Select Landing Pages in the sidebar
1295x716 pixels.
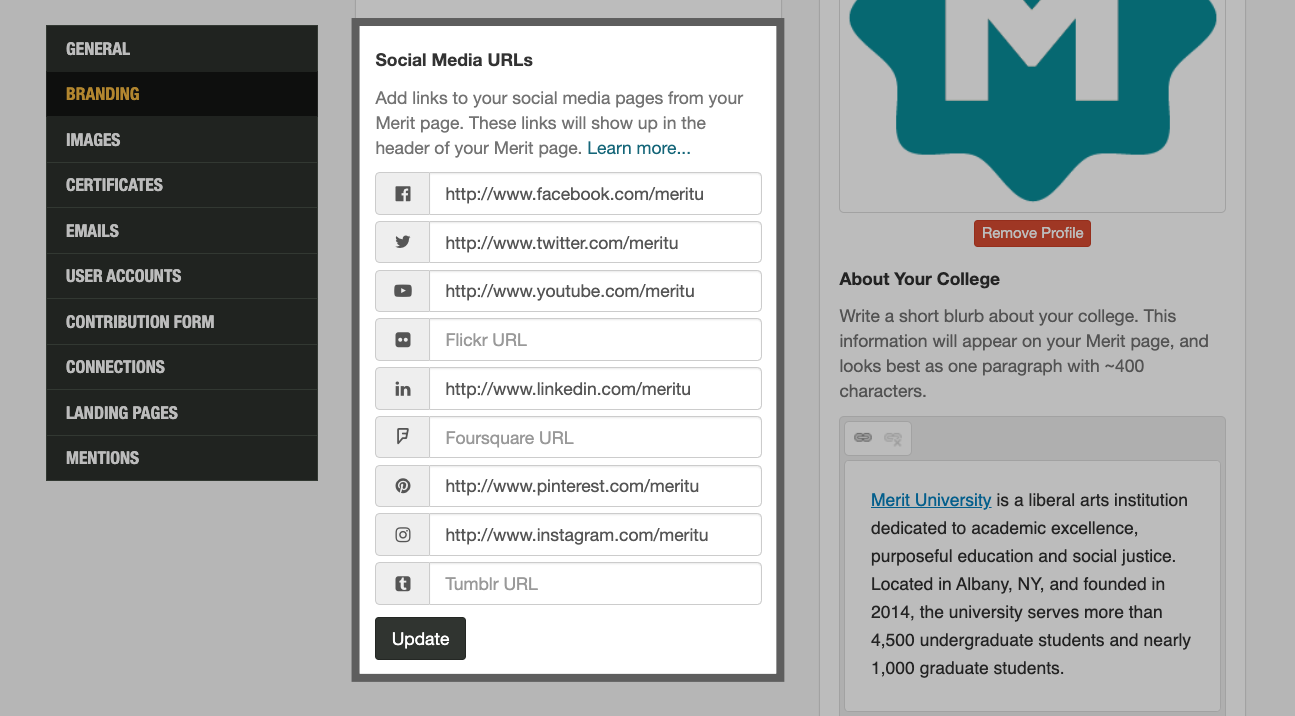tap(121, 413)
